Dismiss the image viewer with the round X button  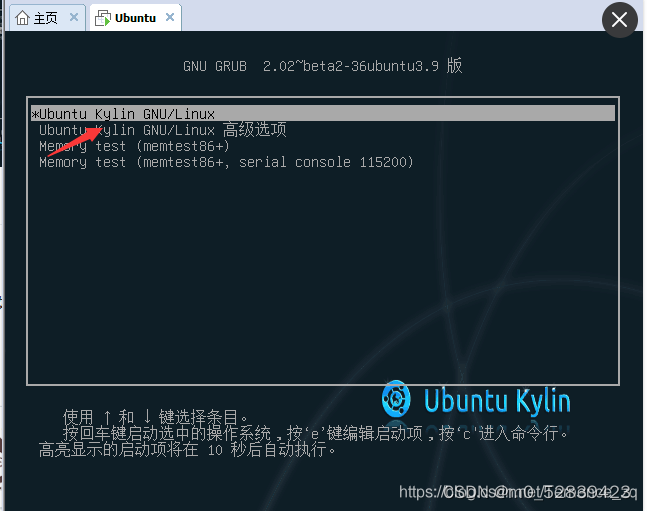[x=620, y=20]
